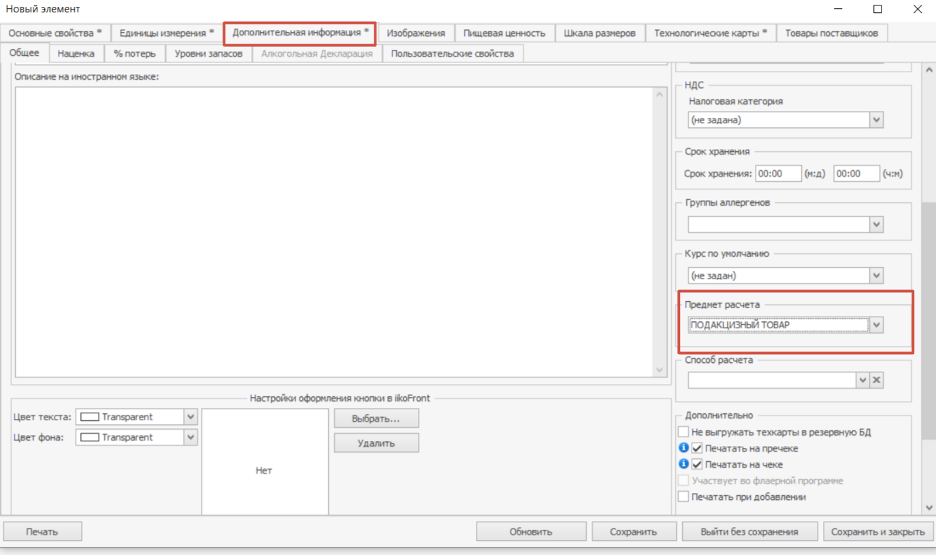This screenshot has width=936, height=556.
Task: Select Дополнительная информация tab
Action: coord(300,33)
